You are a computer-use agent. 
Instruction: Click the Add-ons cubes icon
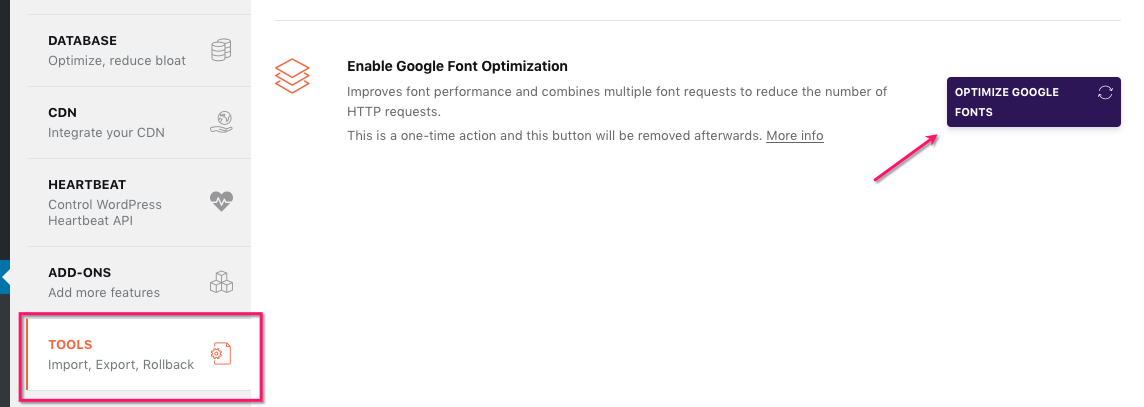coord(221,282)
